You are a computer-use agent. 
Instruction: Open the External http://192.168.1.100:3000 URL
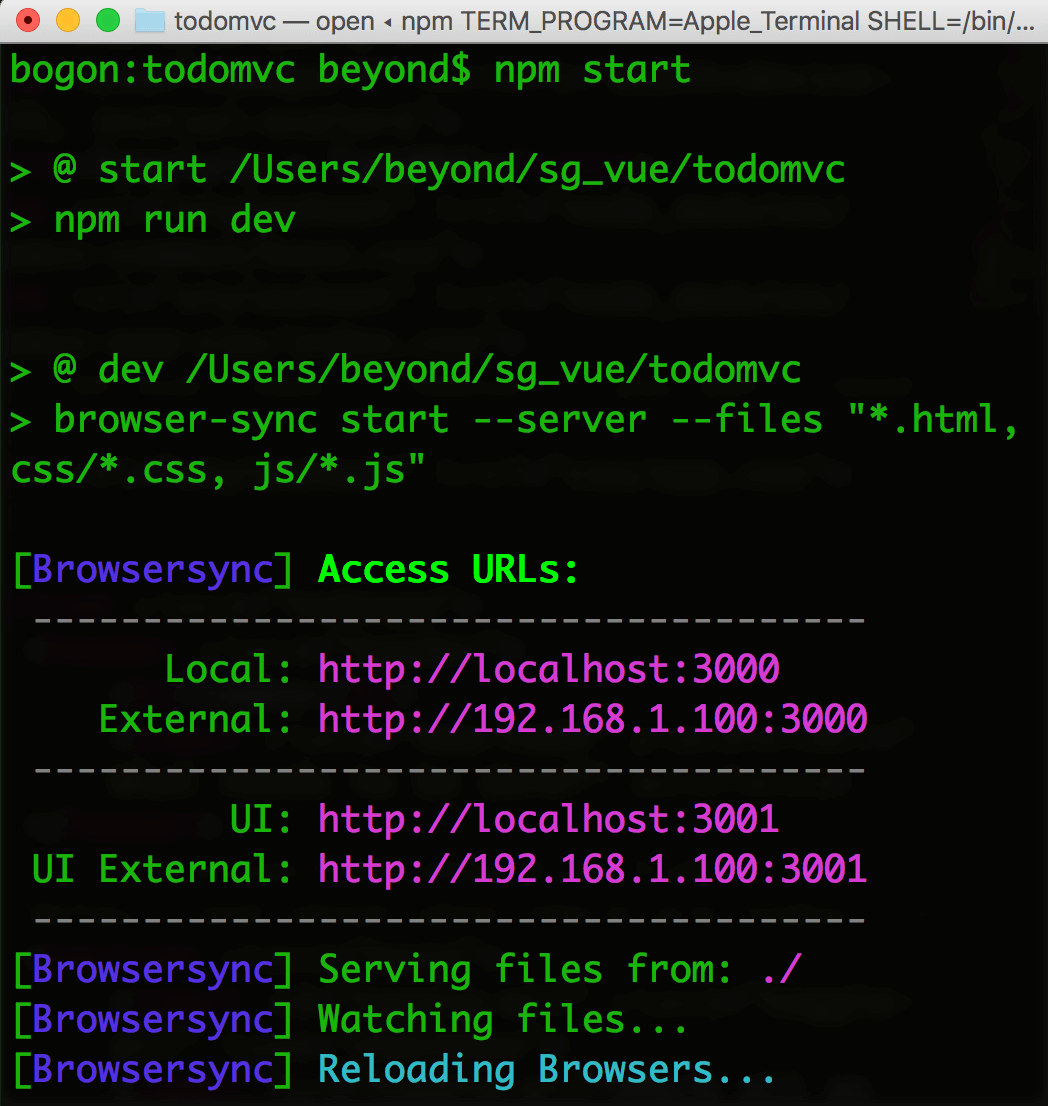click(x=592, y=719)
